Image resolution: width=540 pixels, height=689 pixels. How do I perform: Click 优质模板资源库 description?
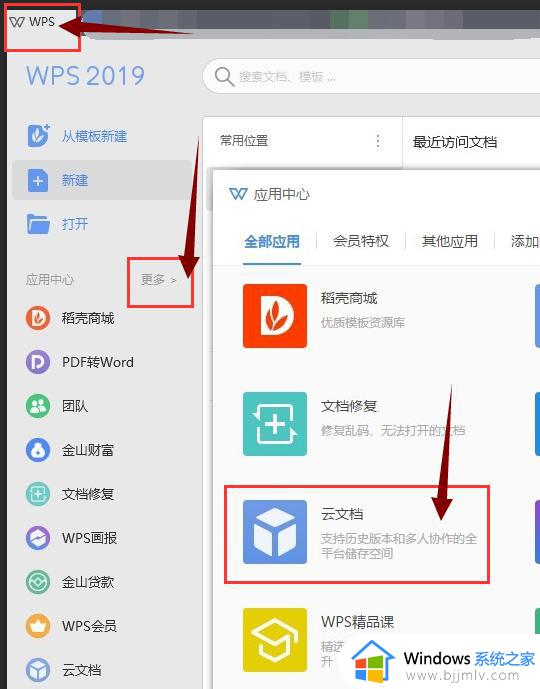coord(362,323)
